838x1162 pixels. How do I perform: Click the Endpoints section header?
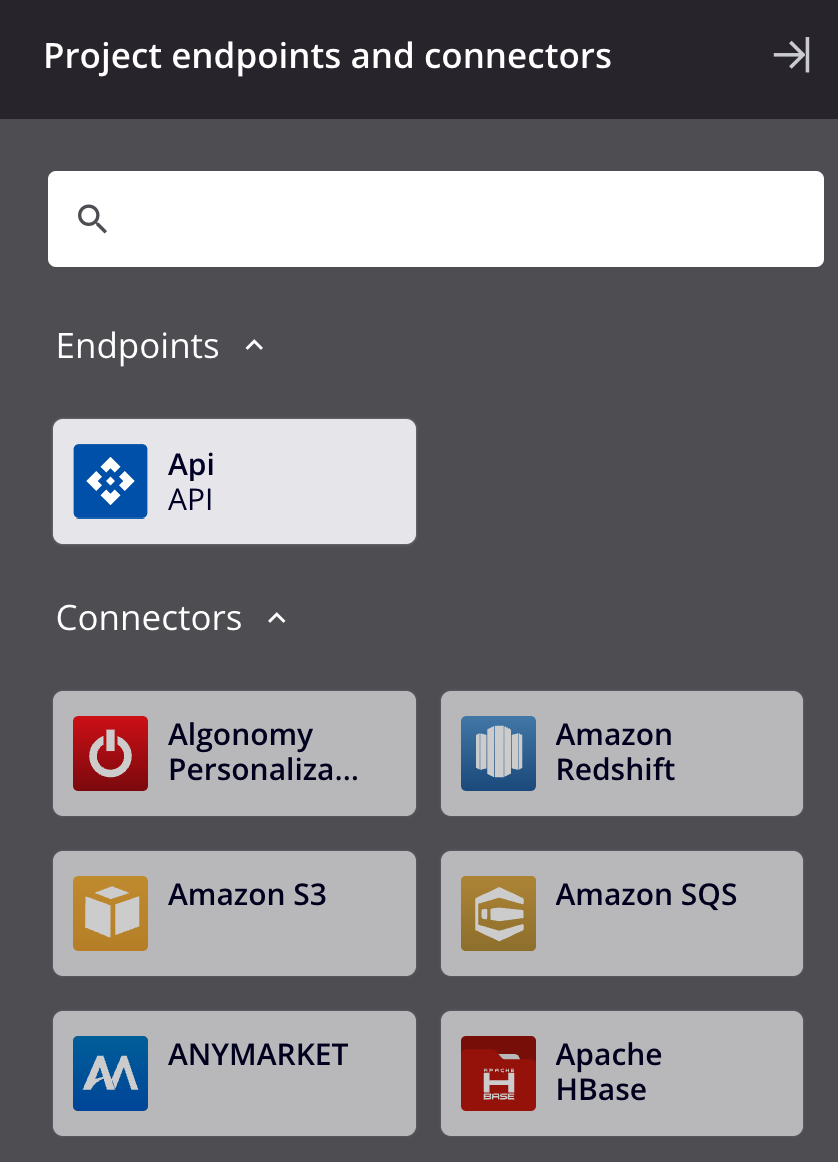tap(138, 345)
